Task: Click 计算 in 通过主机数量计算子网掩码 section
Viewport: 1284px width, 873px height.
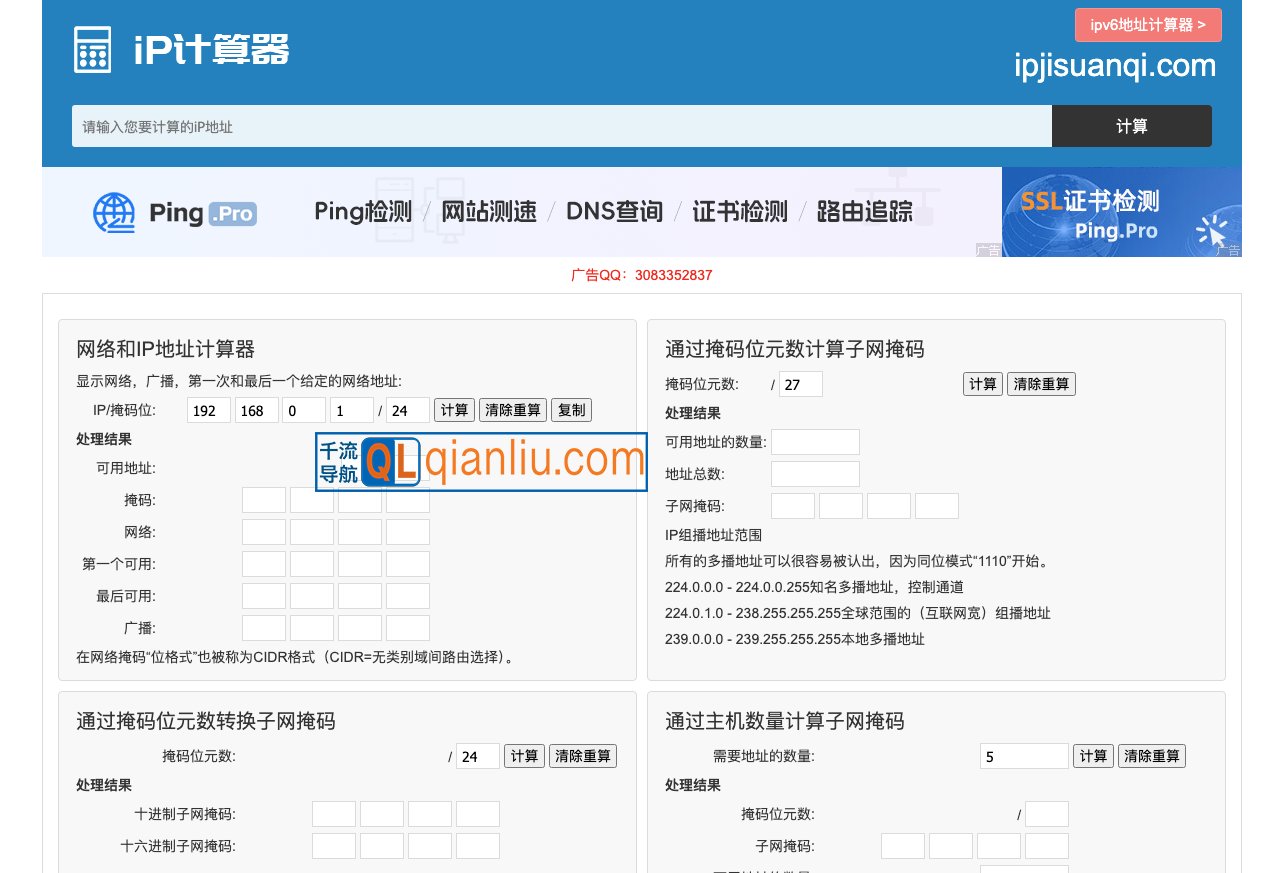Action: (1093, 756)
